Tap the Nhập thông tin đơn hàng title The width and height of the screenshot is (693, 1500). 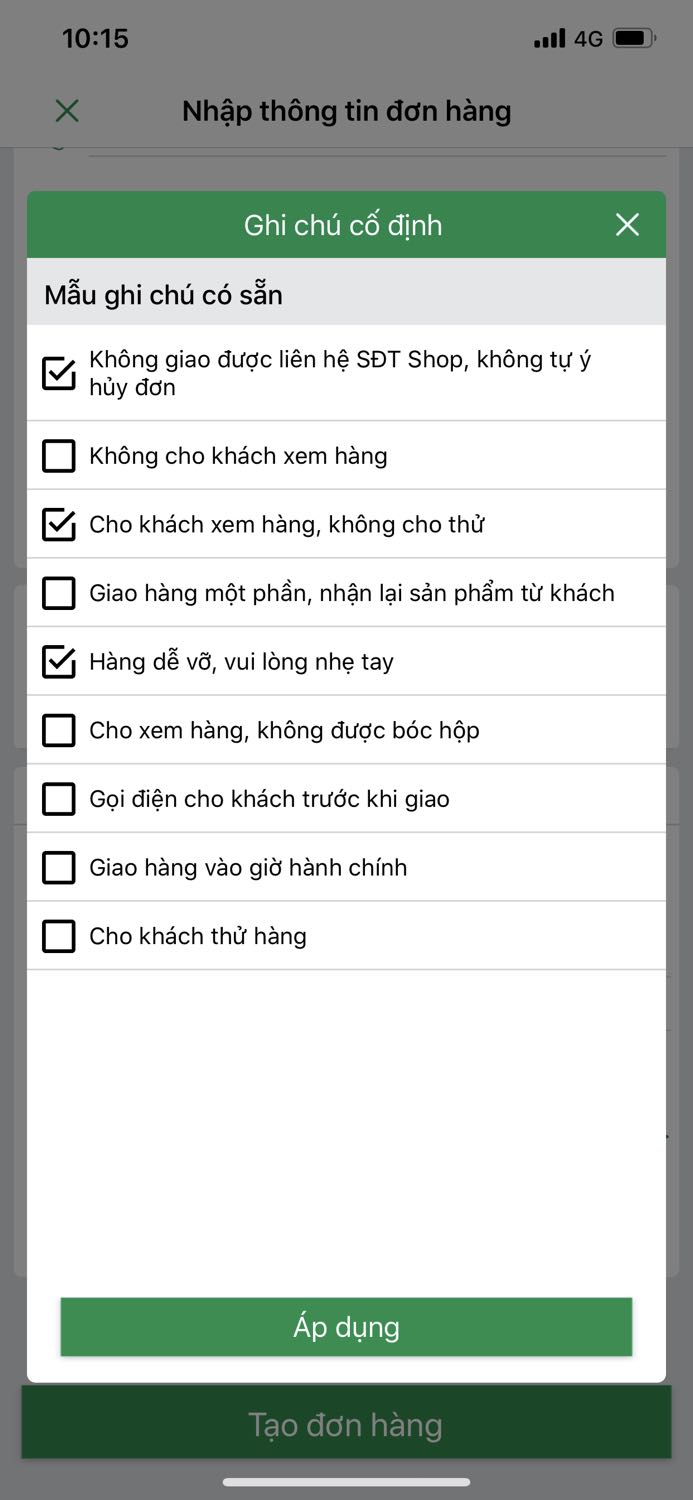346,111
